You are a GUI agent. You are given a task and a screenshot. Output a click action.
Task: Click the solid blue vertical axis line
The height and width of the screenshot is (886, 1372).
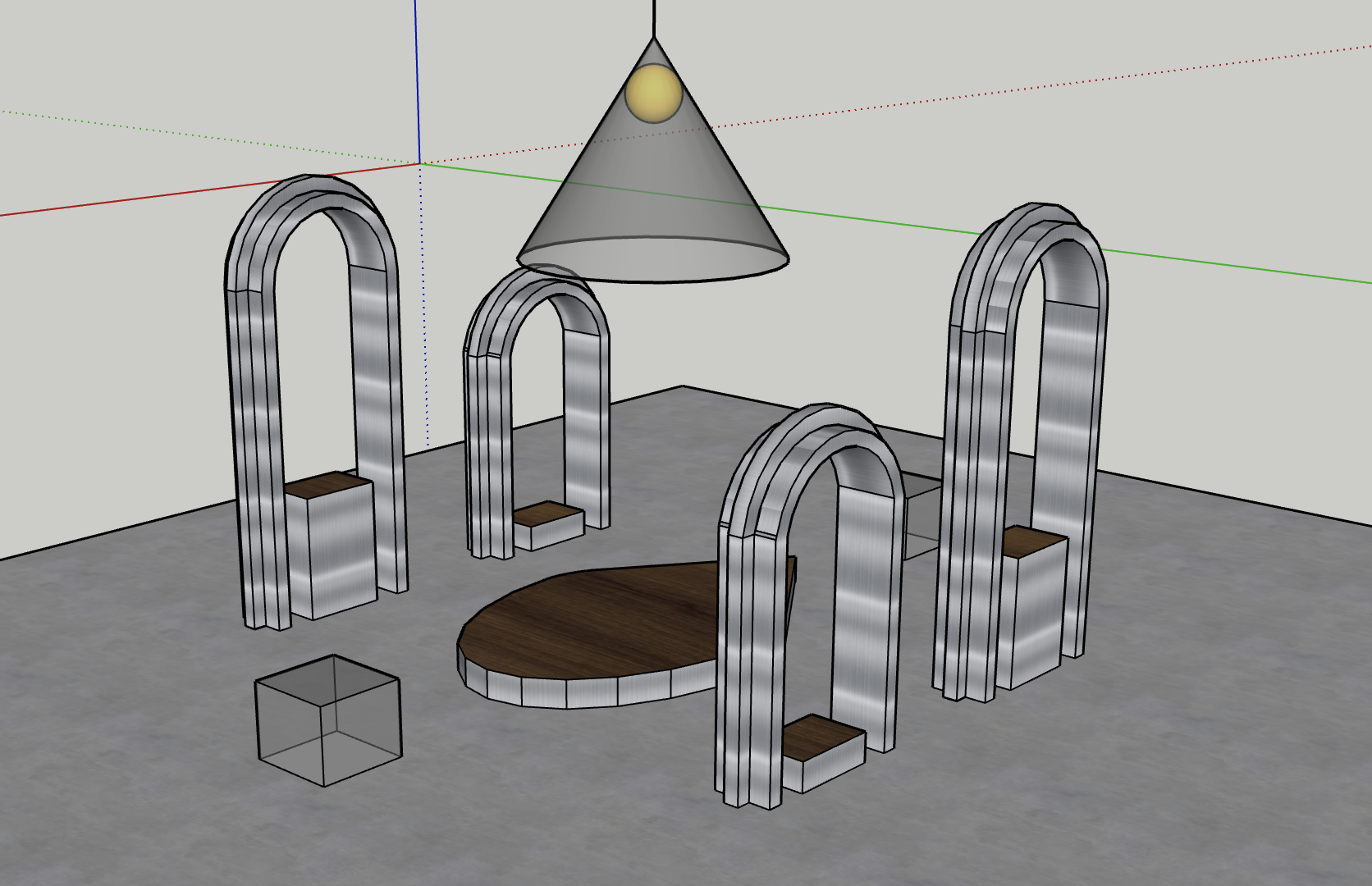coord(417,82)
